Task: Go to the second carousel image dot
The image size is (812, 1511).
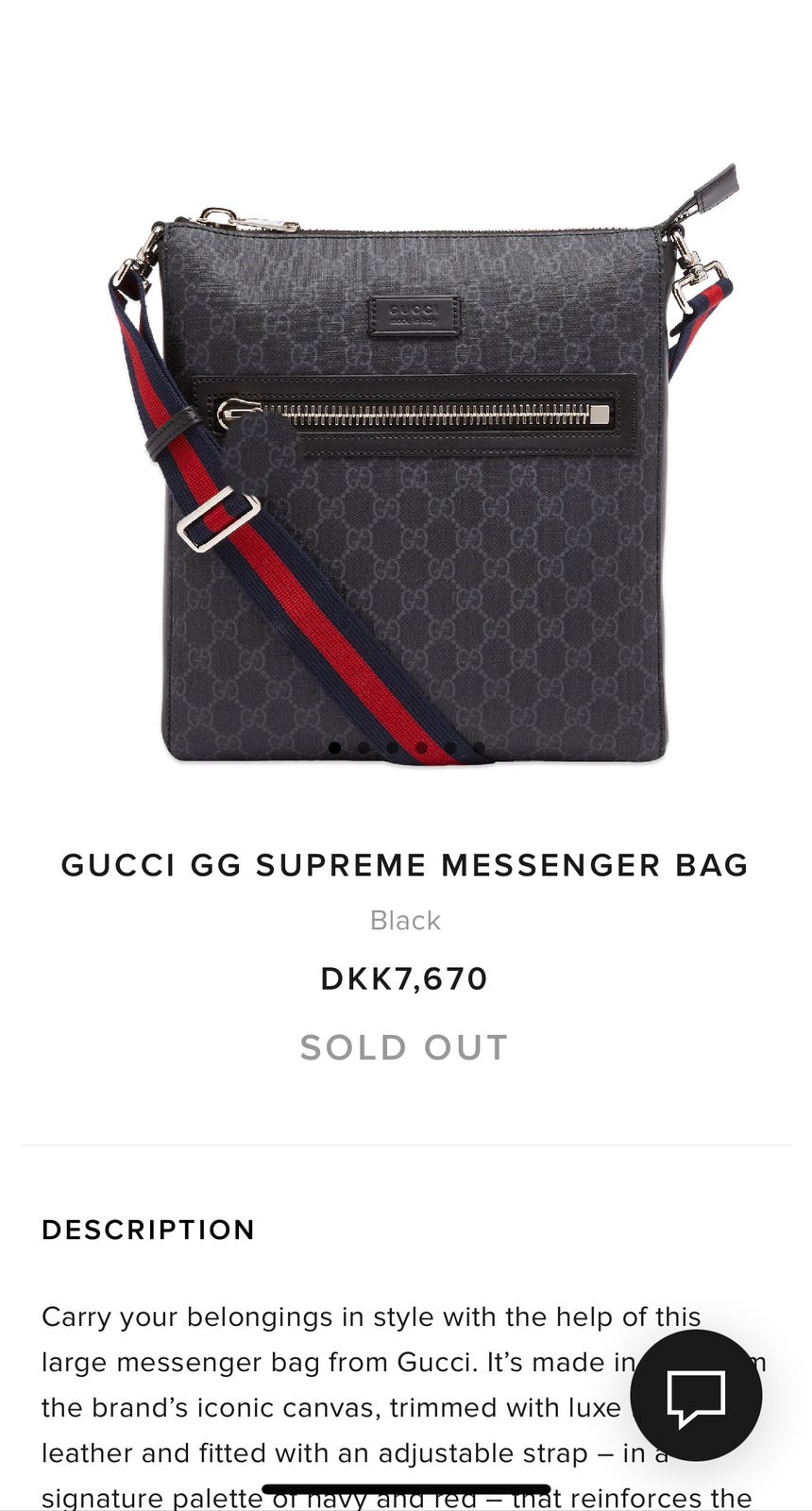Action: pos(364,748)
